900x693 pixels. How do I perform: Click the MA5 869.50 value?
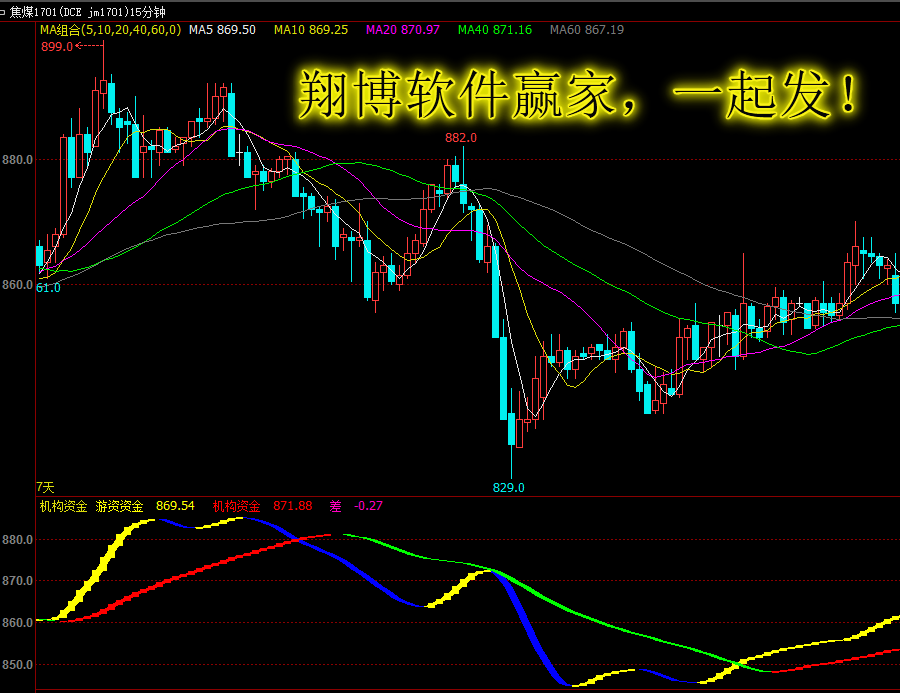[x=222, y=30]
